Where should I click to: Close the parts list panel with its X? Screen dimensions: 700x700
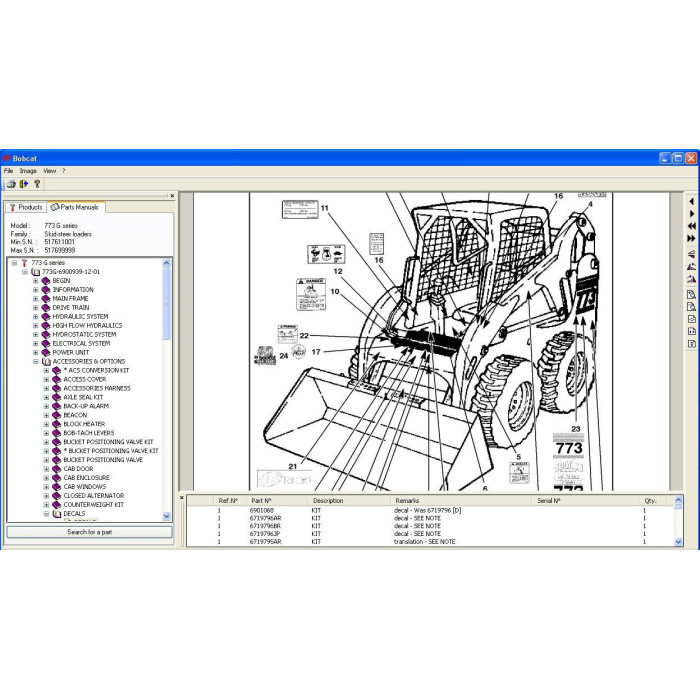pos(182,497)
